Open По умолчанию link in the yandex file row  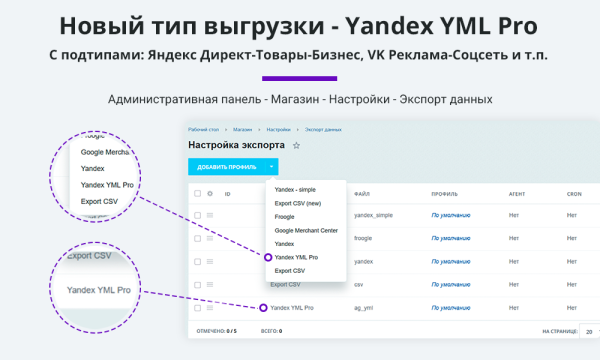tap(451, 262)
